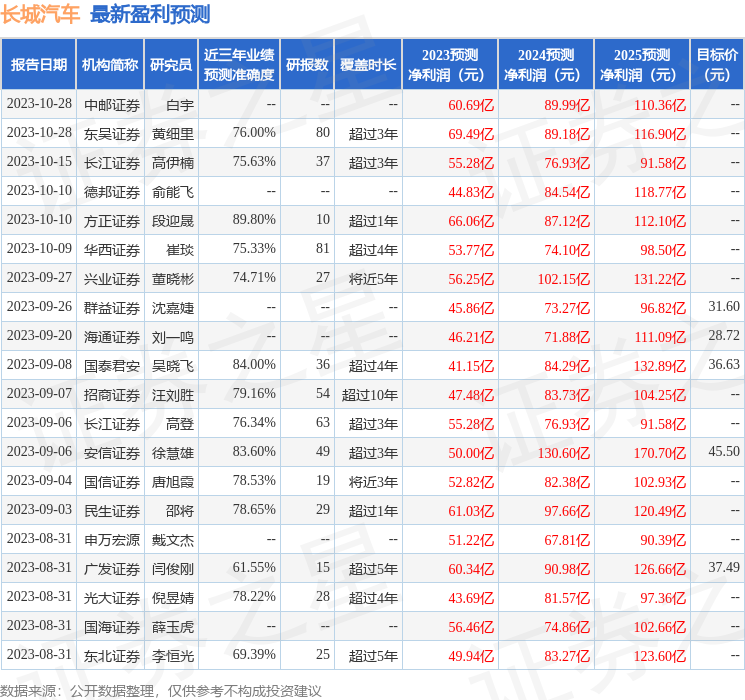The height and width of the screenshot is (700, 745).
Task: Select the 123.60亿 forecast value
Action: [x=660, y=656]
